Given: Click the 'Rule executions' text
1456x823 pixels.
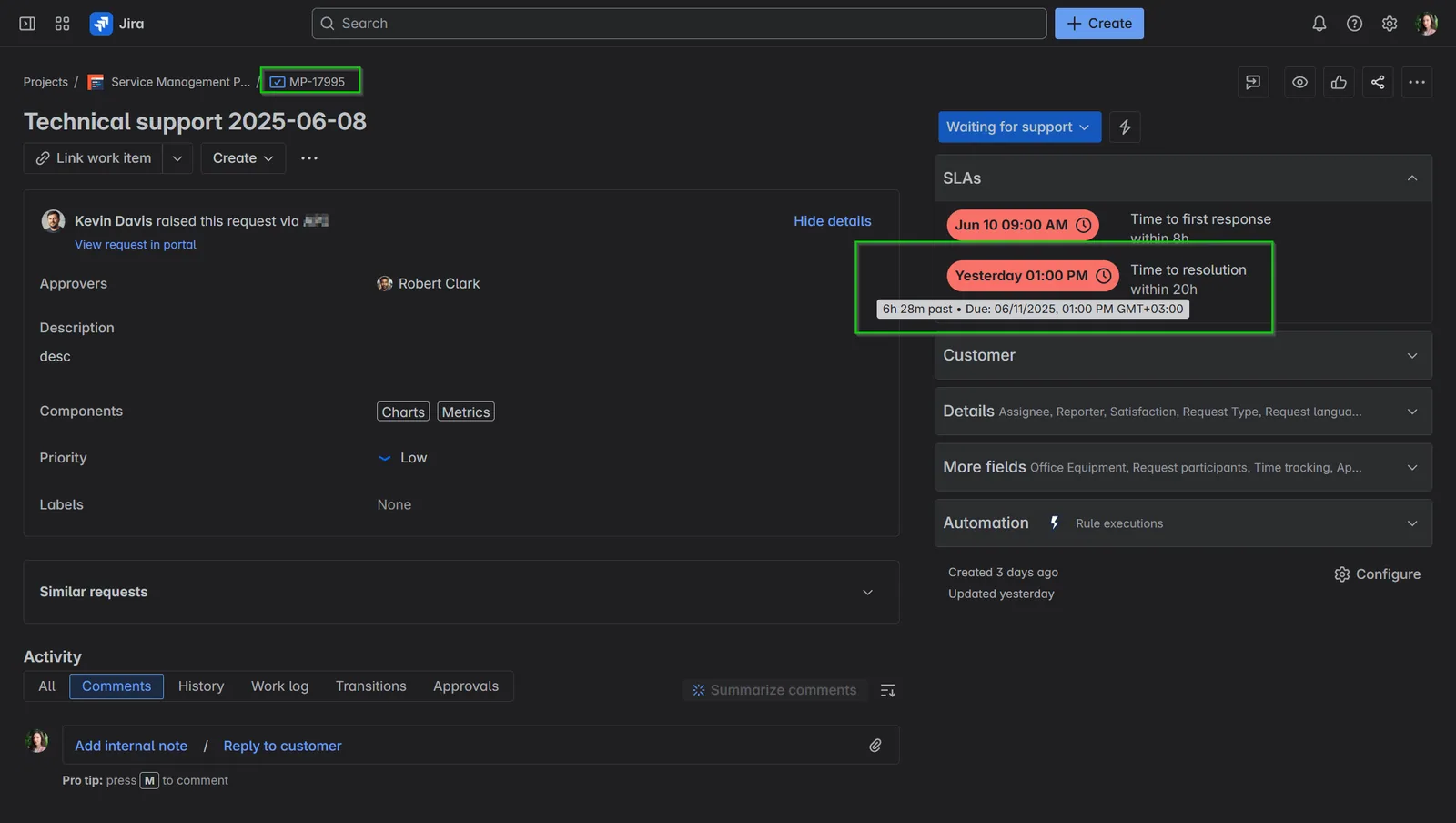Looking at the screenshot, I should 1119,523.
